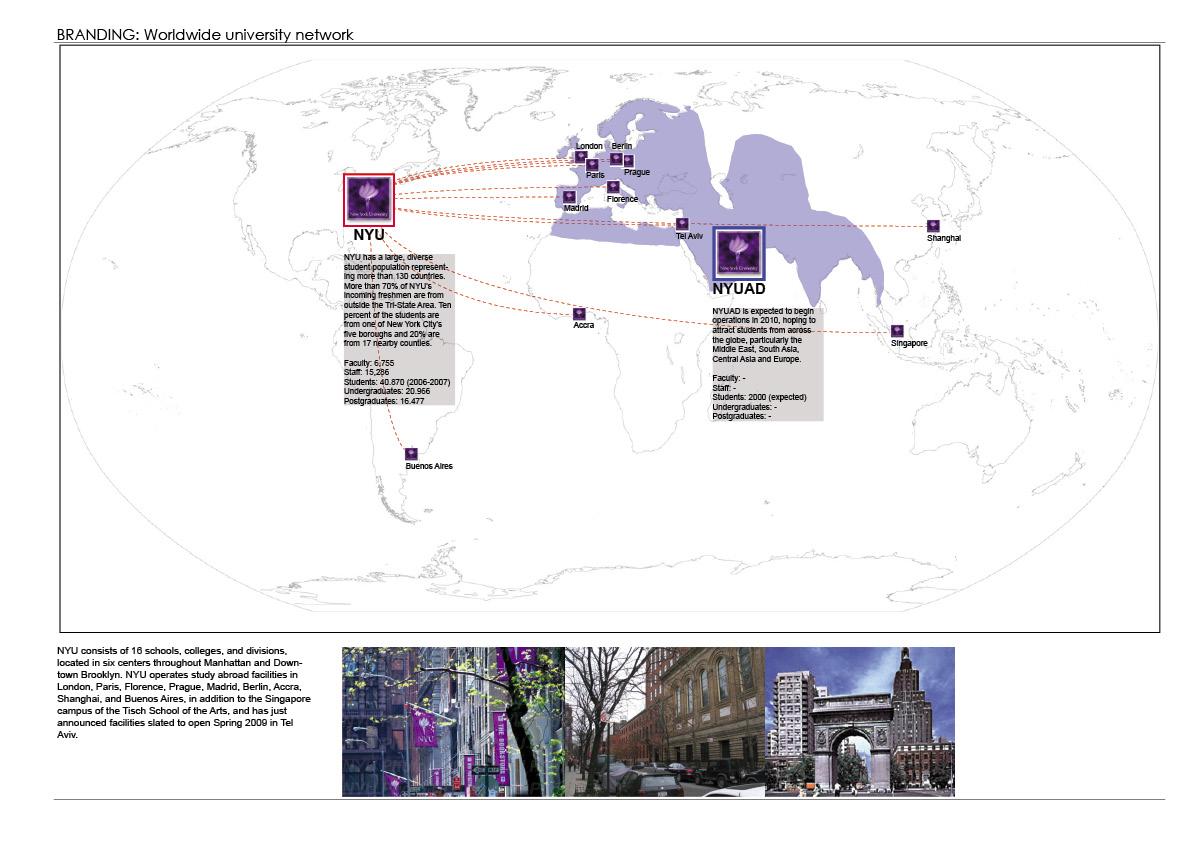The height and width of the screenshot is (841, 1190).
Task: Open the Washington Square Arch photo
Action: point(860,722)
